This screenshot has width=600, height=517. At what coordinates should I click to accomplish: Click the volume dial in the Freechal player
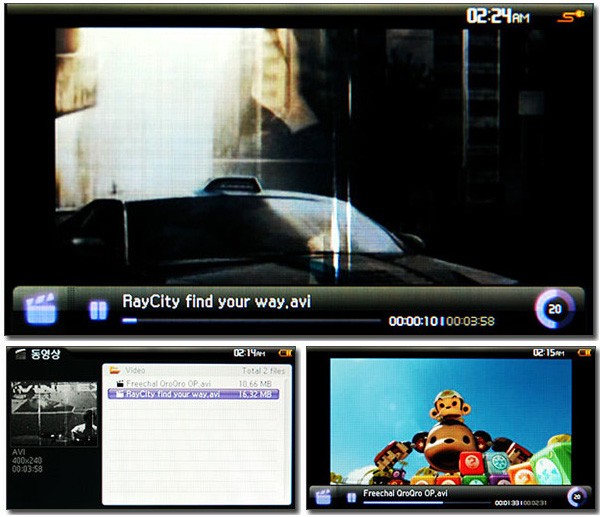click(576, 497)
